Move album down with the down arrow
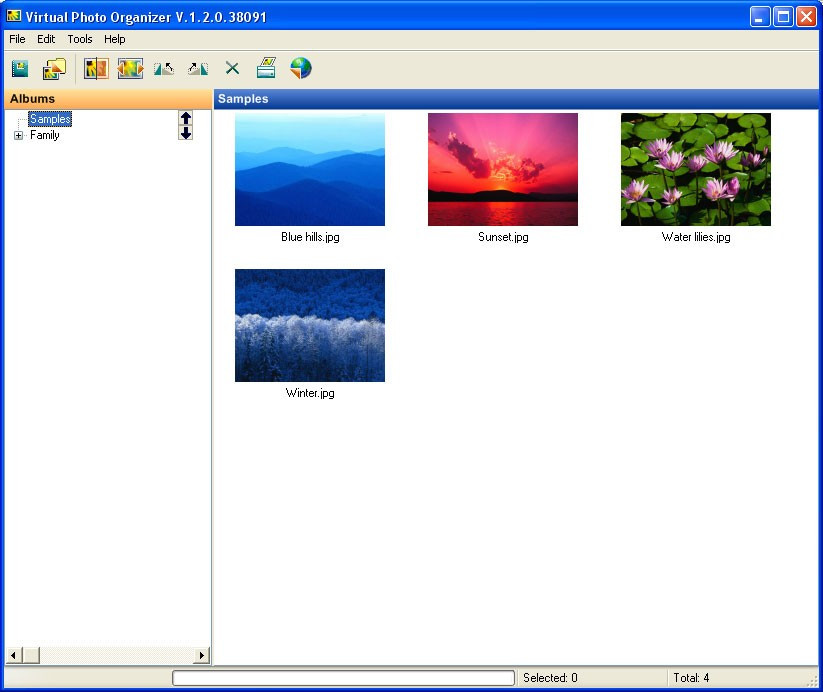The width and height of the screenshot is (823, 692). [x=186, y=133]
